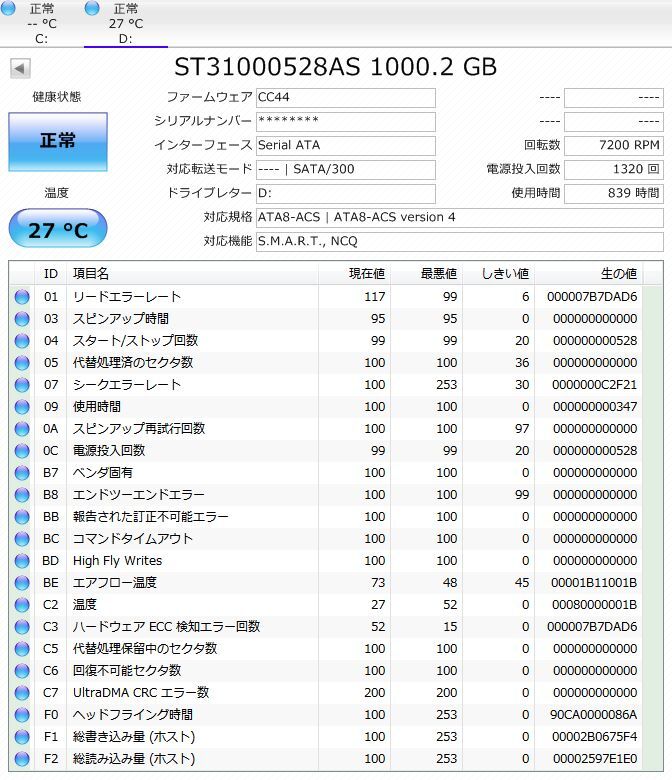Select the 回復不可能セクタ数 attribute name
The width and height of the screenshot is (672, 780).
127,671
